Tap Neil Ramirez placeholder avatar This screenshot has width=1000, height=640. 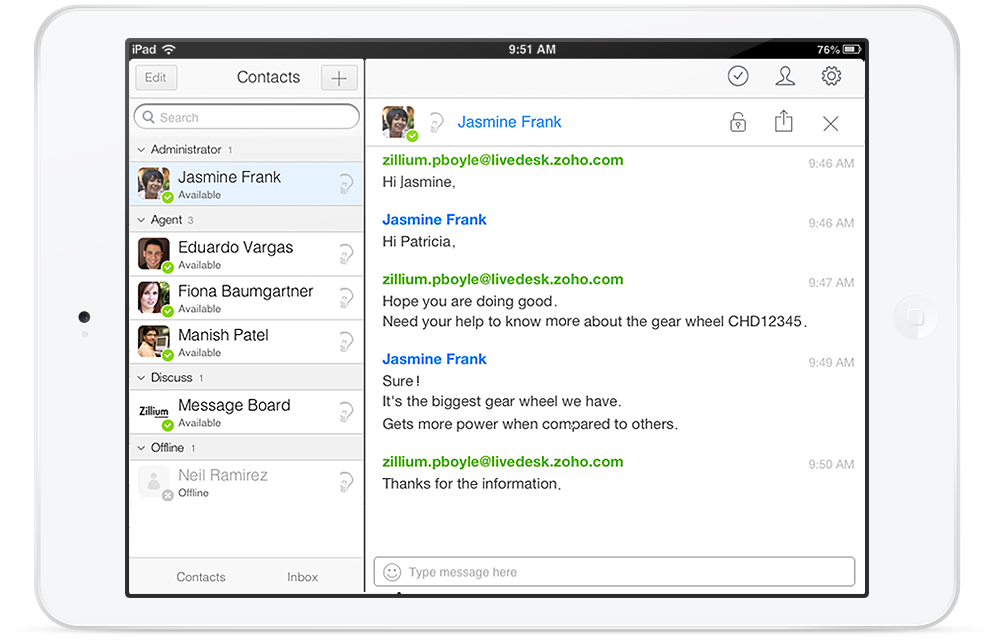coord(154,482)
